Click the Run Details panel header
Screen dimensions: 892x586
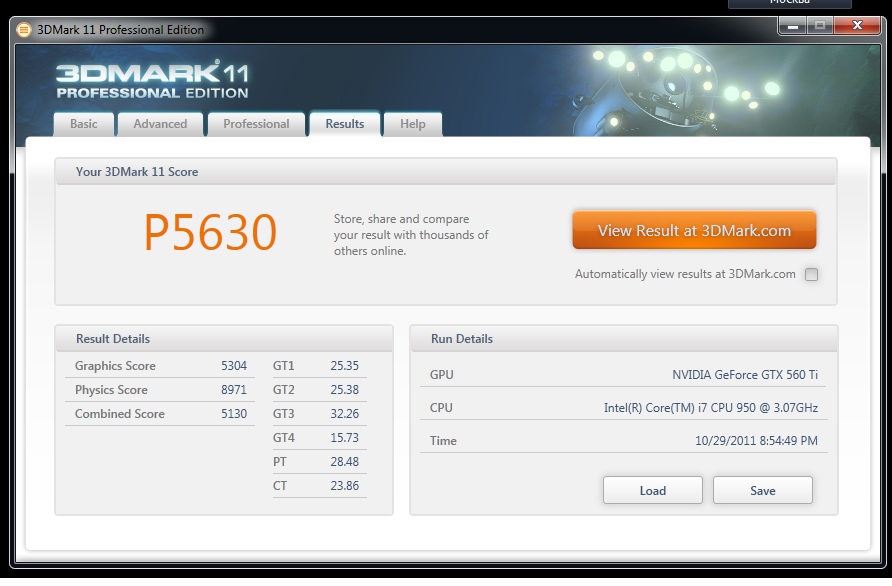[x=623, y=339]
